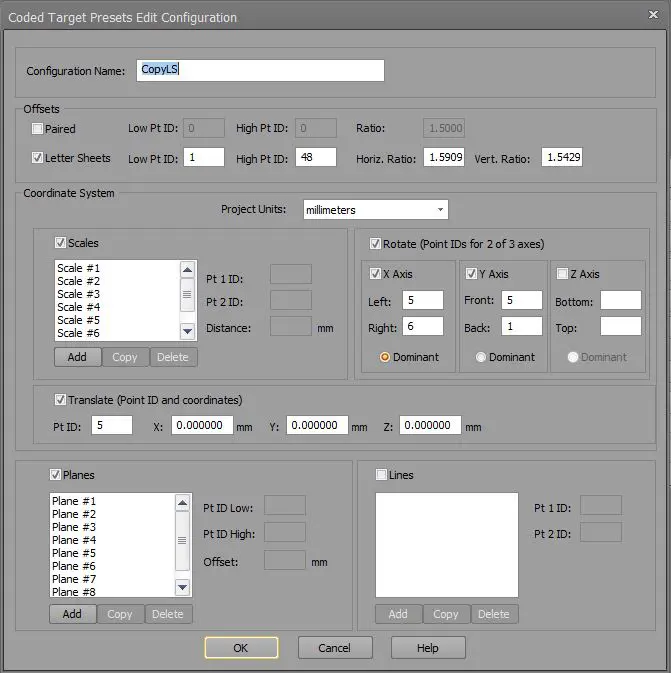The image size is (671, 673).
Task: Uncheck the Y Axis checkbox
Action: coord(471,273)
